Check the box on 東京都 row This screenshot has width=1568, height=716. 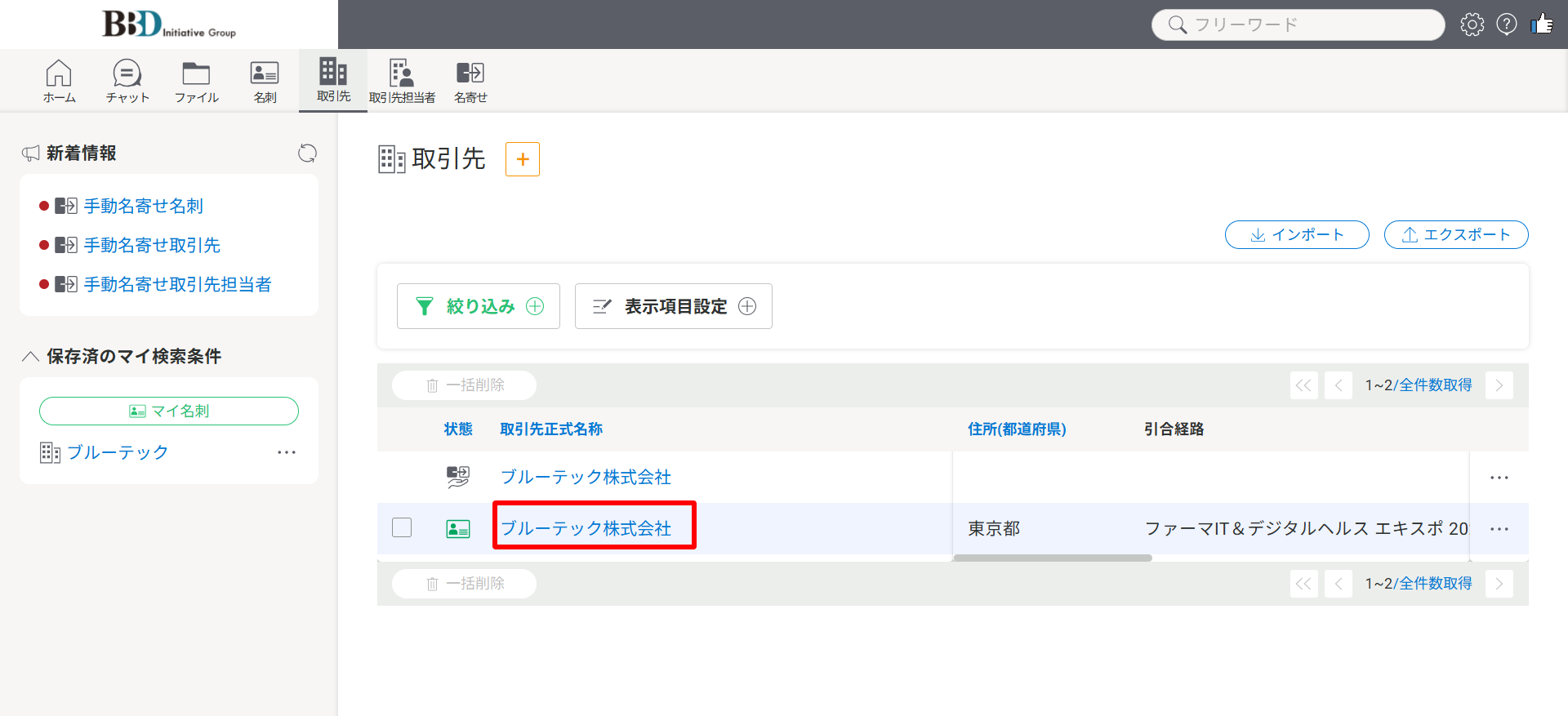402,527
